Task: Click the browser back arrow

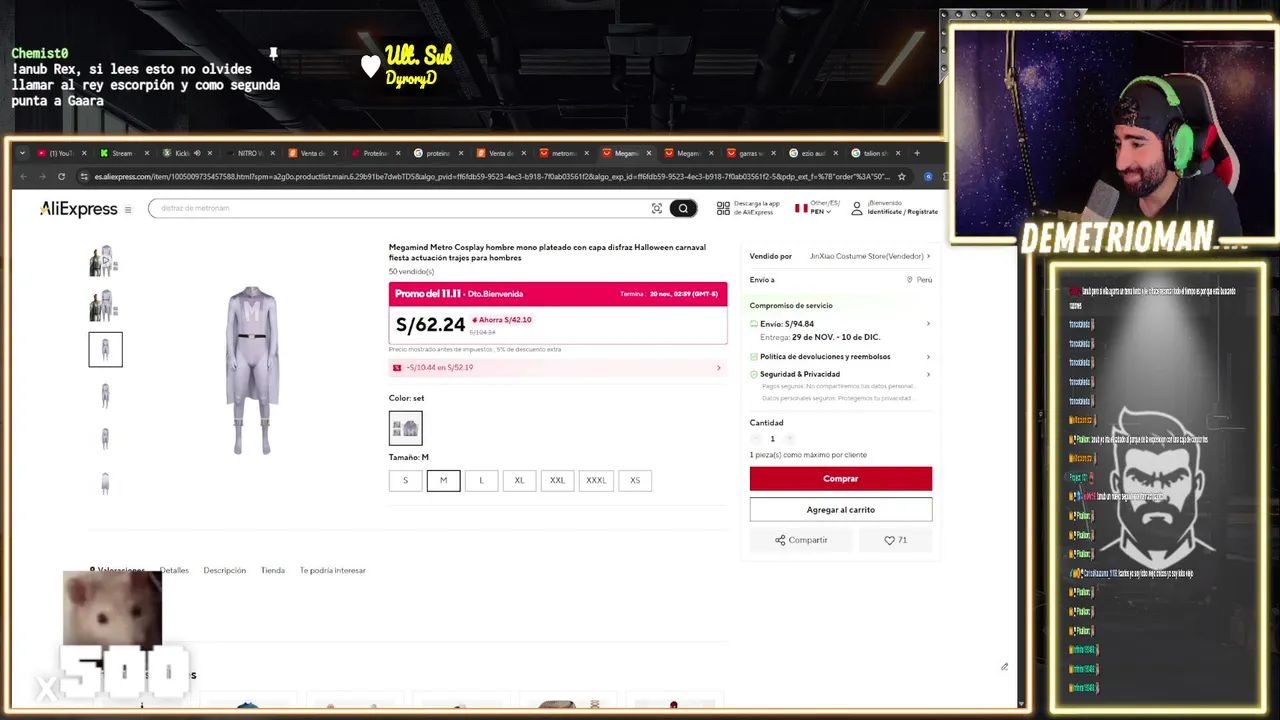Action: 24,177
